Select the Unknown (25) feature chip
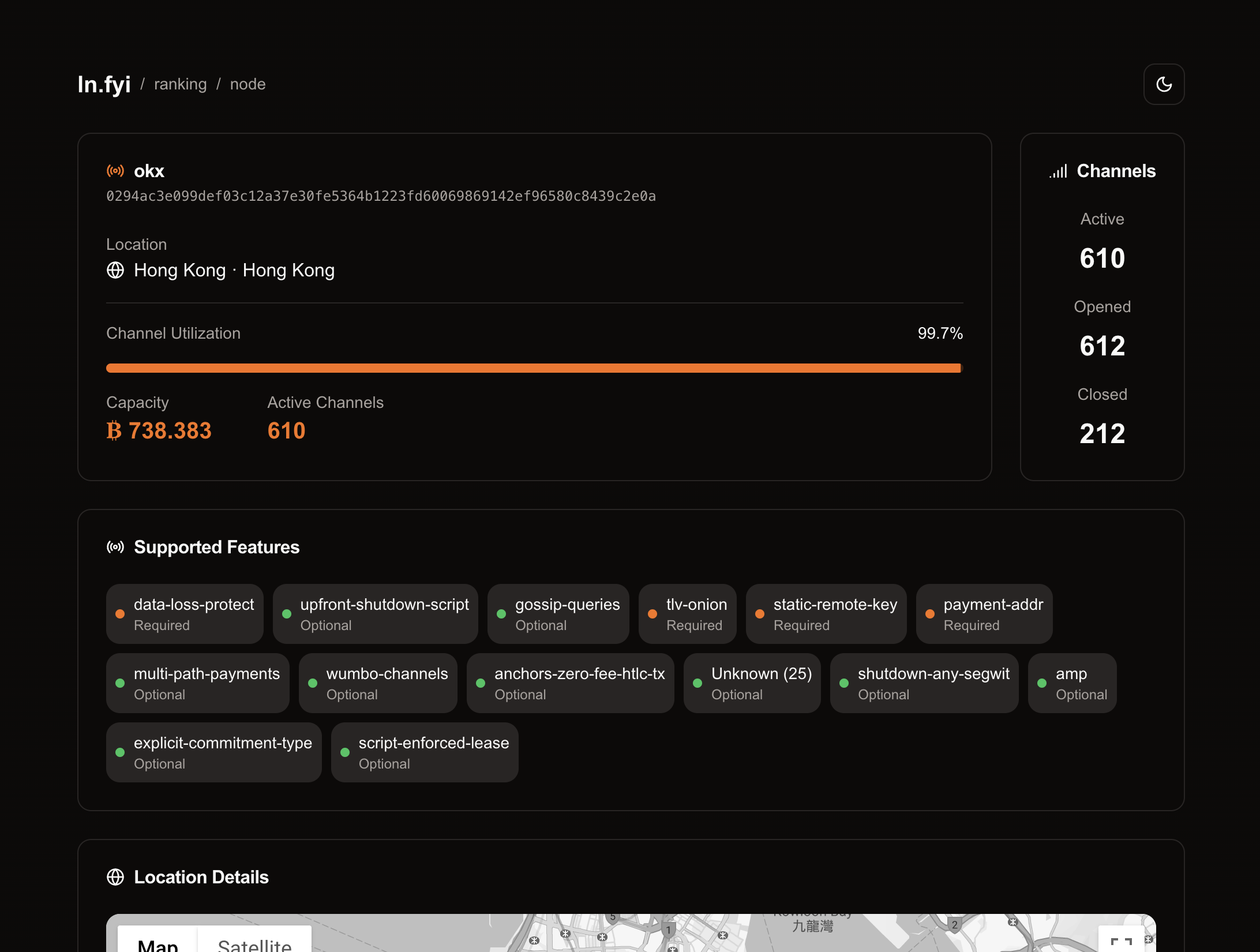The height and width of the screenshot is (952, 1260). (752, 683)
